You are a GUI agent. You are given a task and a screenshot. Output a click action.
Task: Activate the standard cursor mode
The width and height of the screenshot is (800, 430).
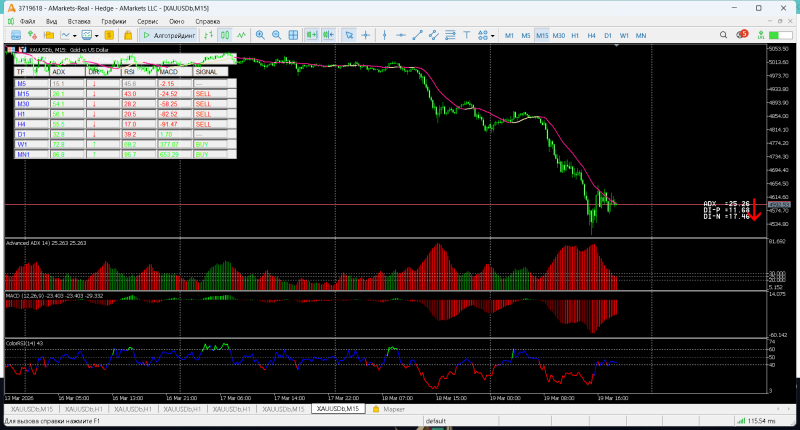349,35
